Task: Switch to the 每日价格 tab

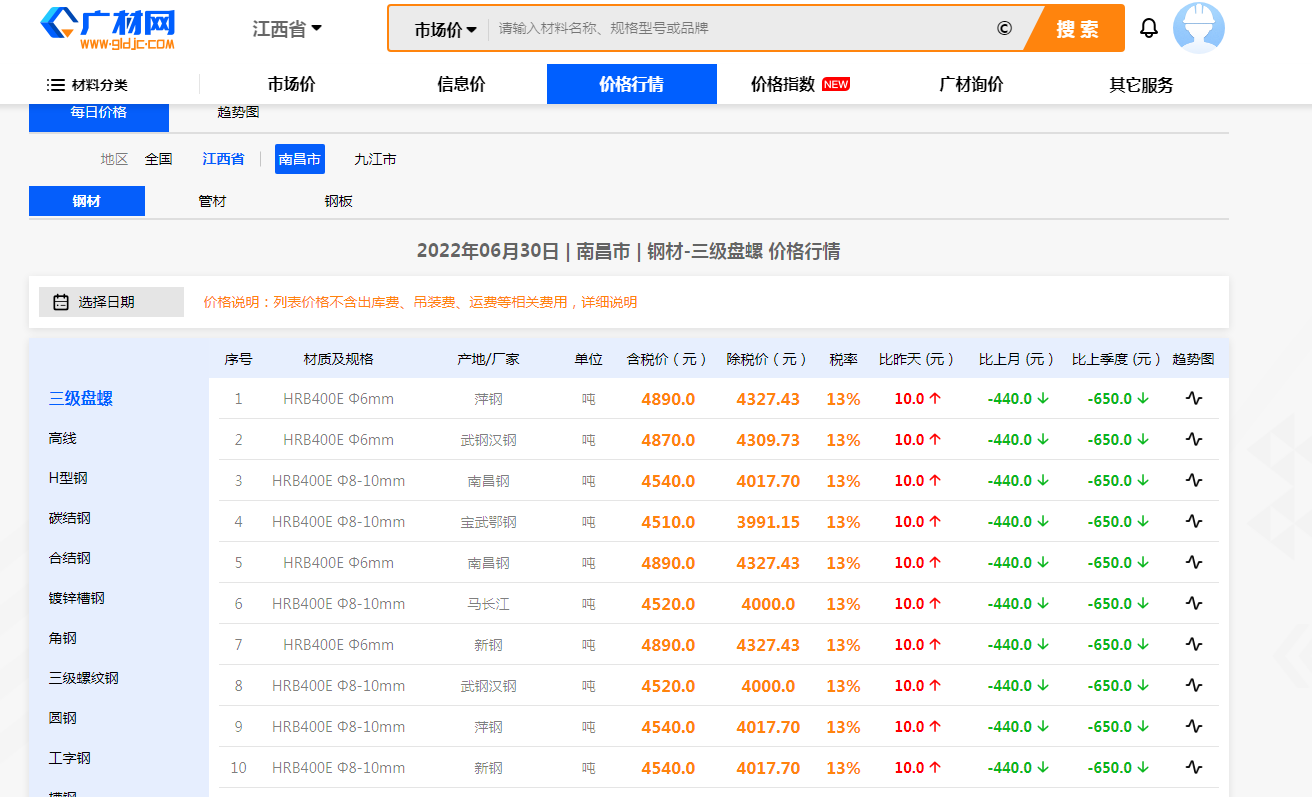Action: 99,114
